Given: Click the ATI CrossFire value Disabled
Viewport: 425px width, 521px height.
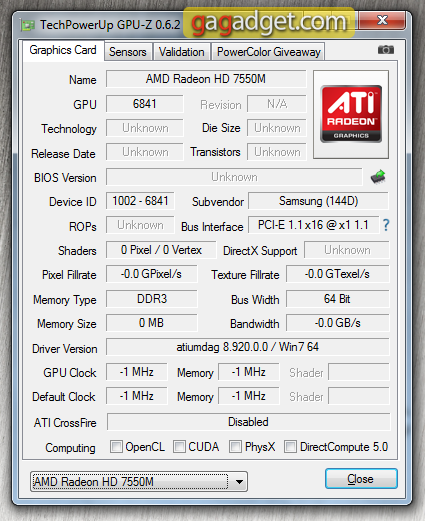Looking at the screenshot, I should (248, 422).
